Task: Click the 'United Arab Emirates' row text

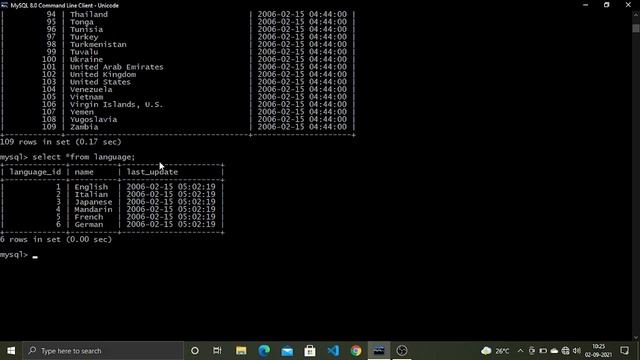Action: [116, 67]
